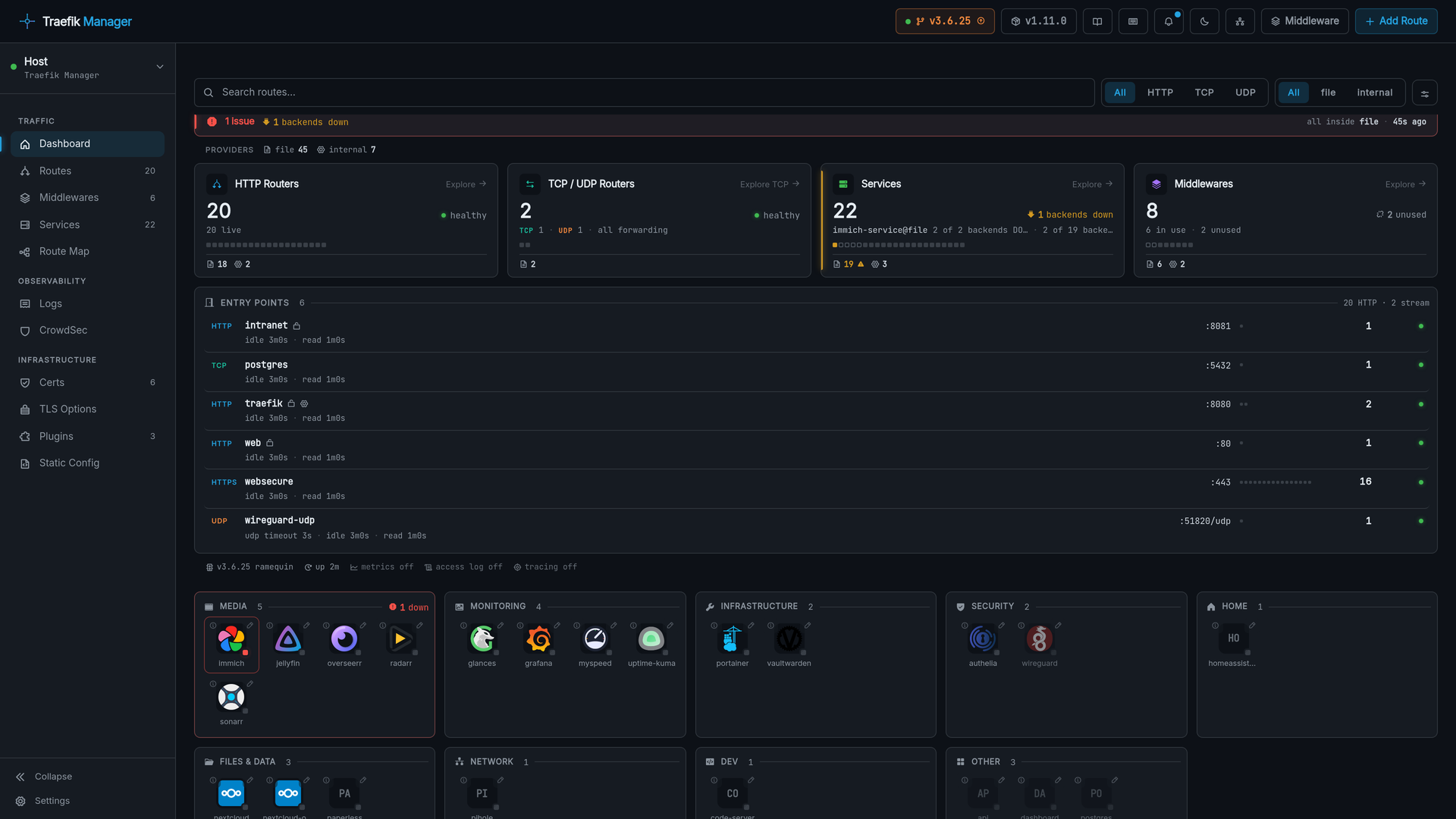The image size is (1456, 819).
Task: Click the Add Route button
Action: [1396, 21]
